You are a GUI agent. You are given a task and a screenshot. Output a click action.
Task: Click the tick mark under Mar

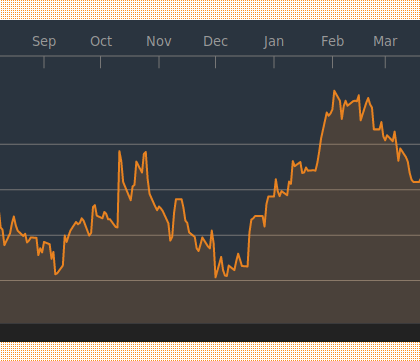(385, 62)
